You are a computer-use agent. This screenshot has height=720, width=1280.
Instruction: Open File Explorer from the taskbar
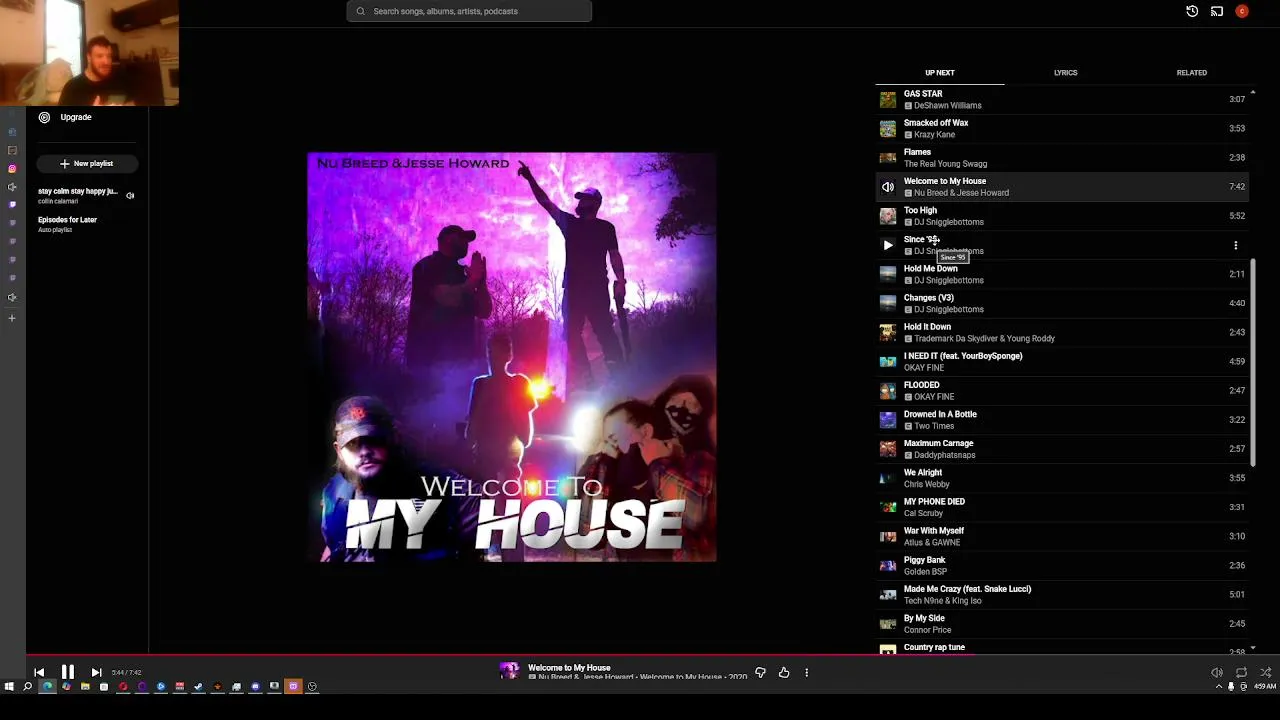pos(85,687)
